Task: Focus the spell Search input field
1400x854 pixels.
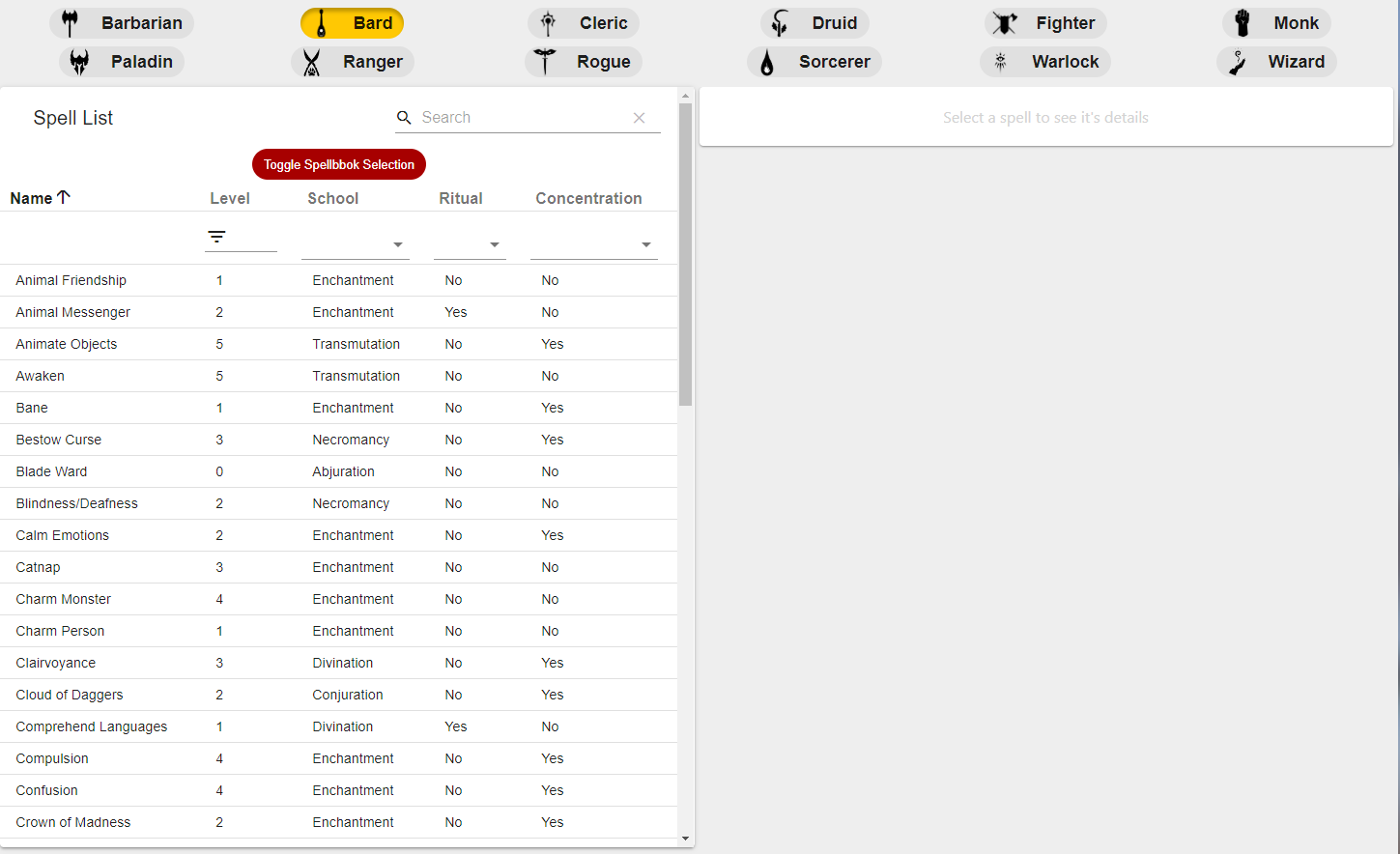Action: click(522, 118)
